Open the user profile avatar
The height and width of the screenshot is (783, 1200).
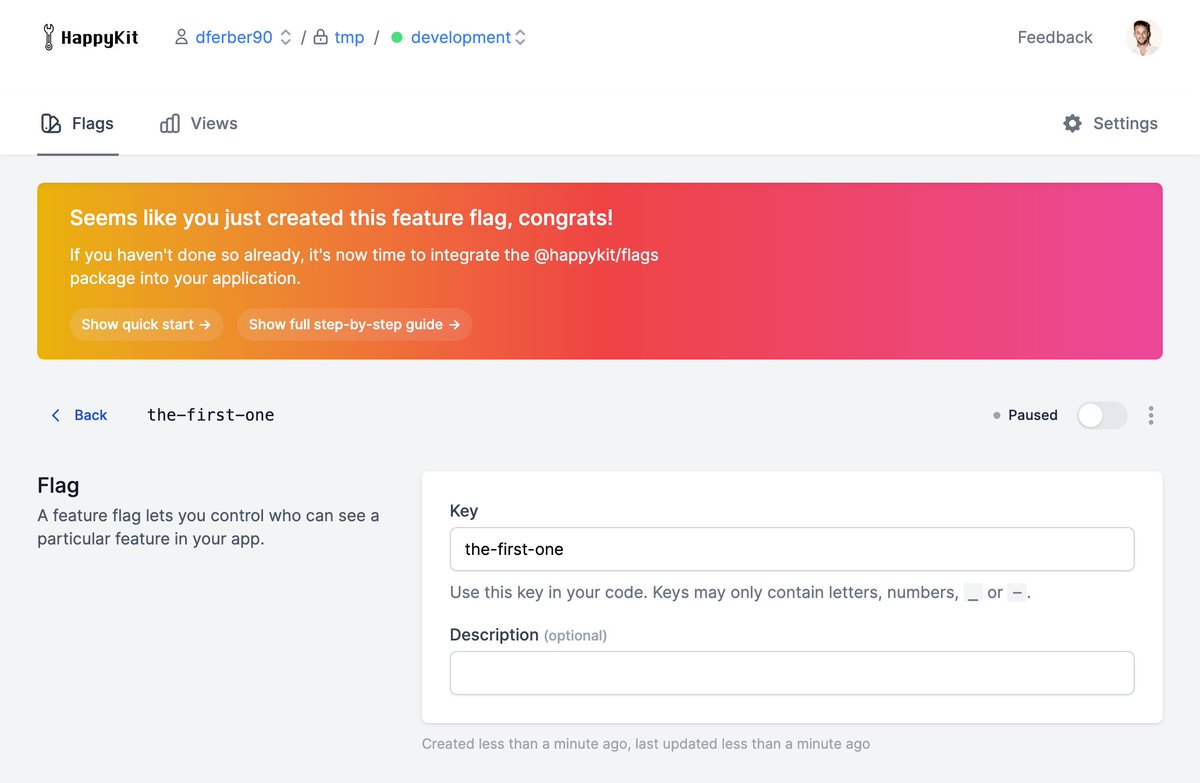point(1144,38)
